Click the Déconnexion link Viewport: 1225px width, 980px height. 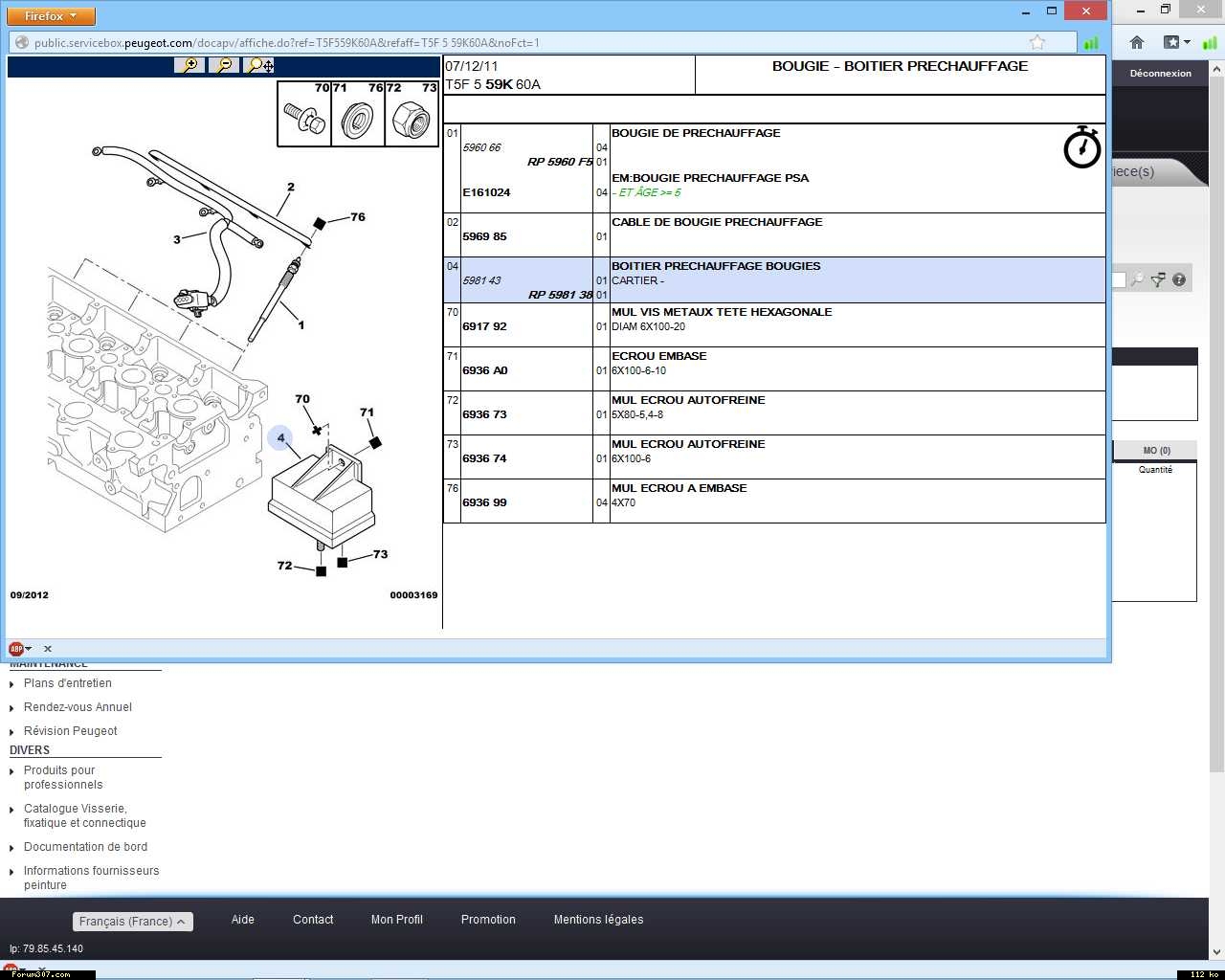pyautogui.click(x=1160, y=74)
